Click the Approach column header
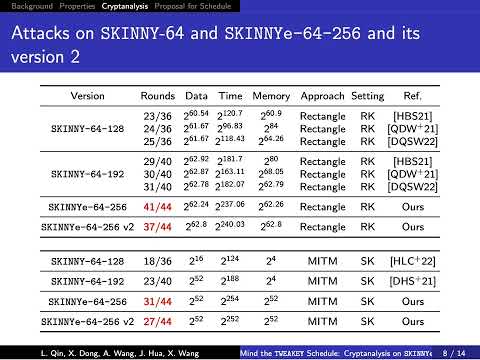Screen dimensions: 480x360 (322, 96)
